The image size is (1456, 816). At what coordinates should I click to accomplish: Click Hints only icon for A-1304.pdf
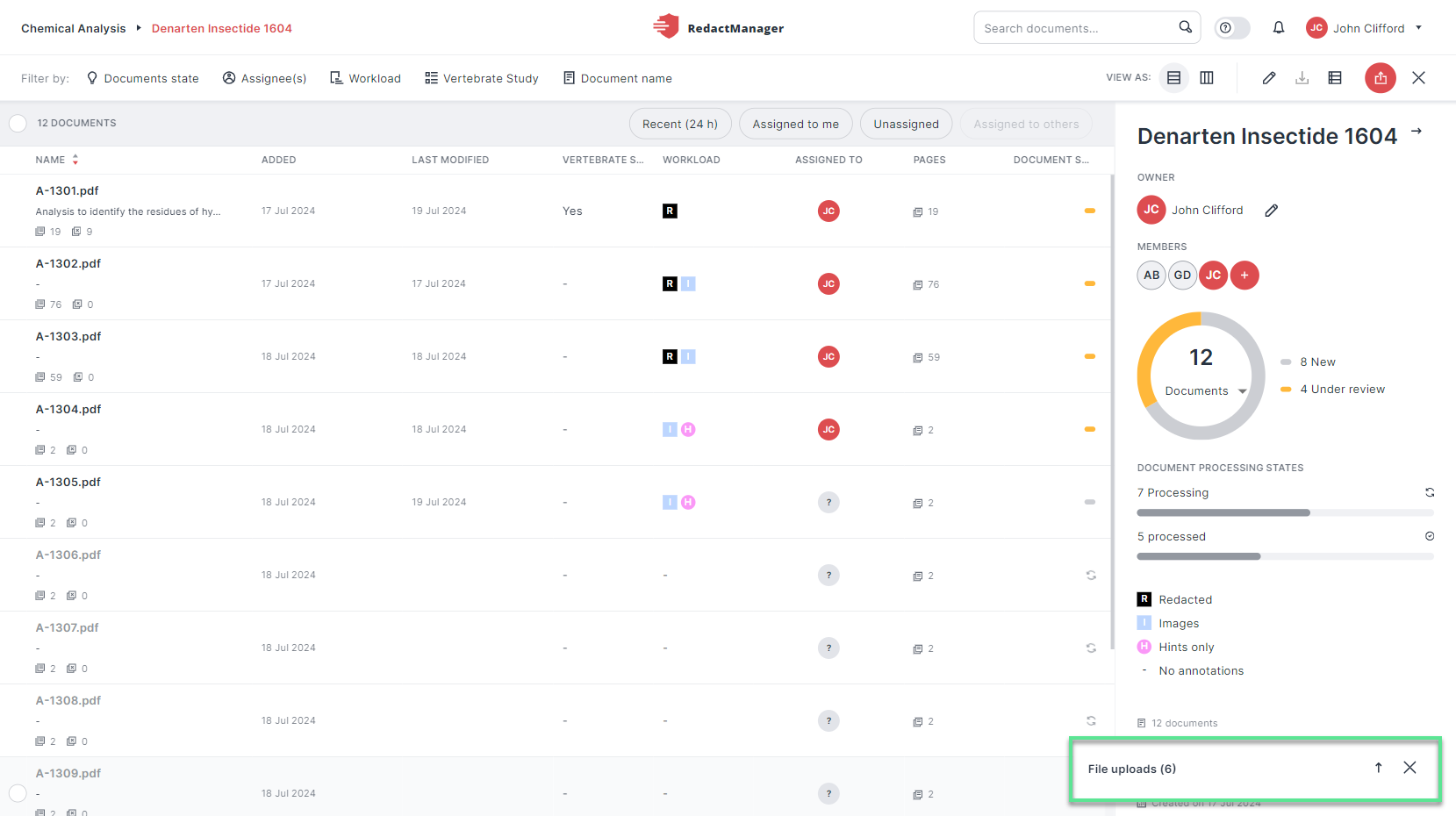point(688,429)
